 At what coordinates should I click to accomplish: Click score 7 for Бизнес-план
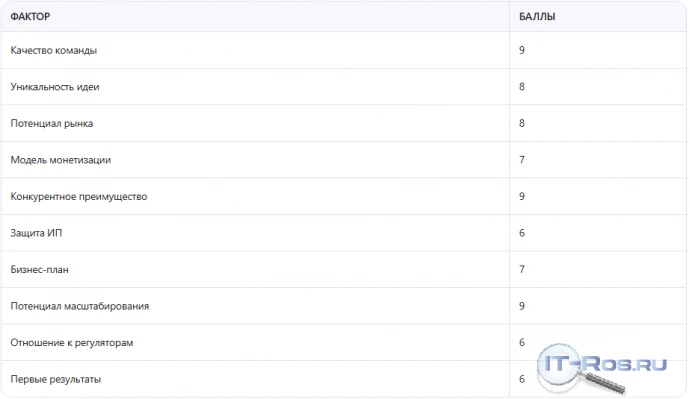pyautogui.click(x=522, y=269)
